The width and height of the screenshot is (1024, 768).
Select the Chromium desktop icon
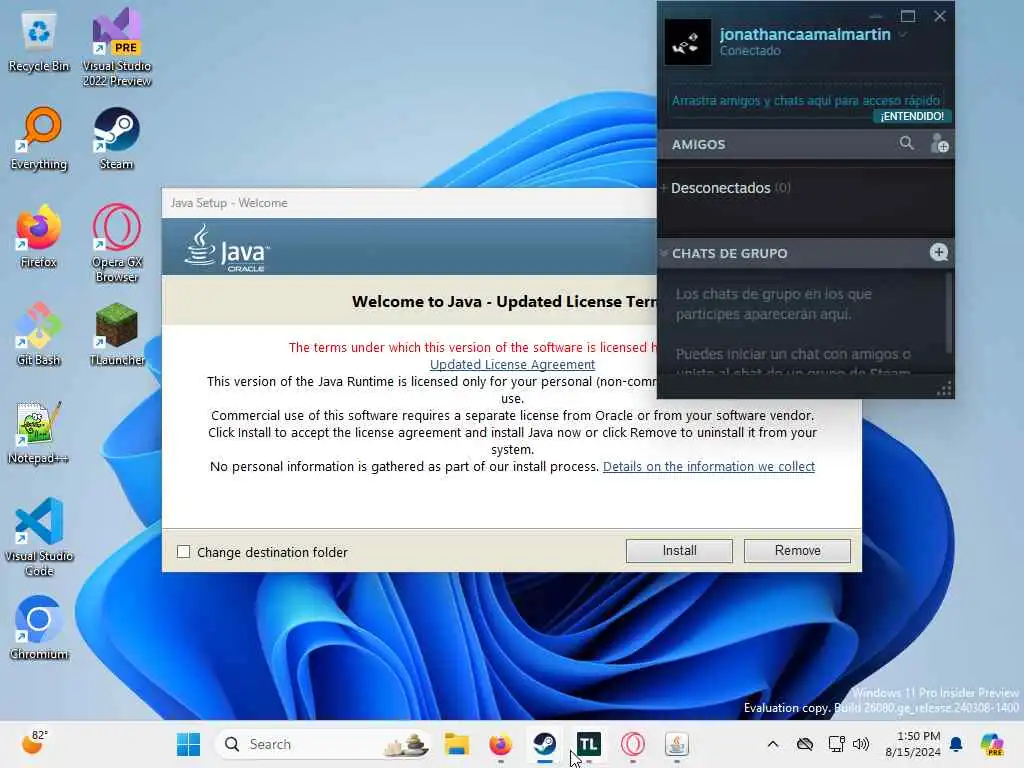tap(39, 628)
